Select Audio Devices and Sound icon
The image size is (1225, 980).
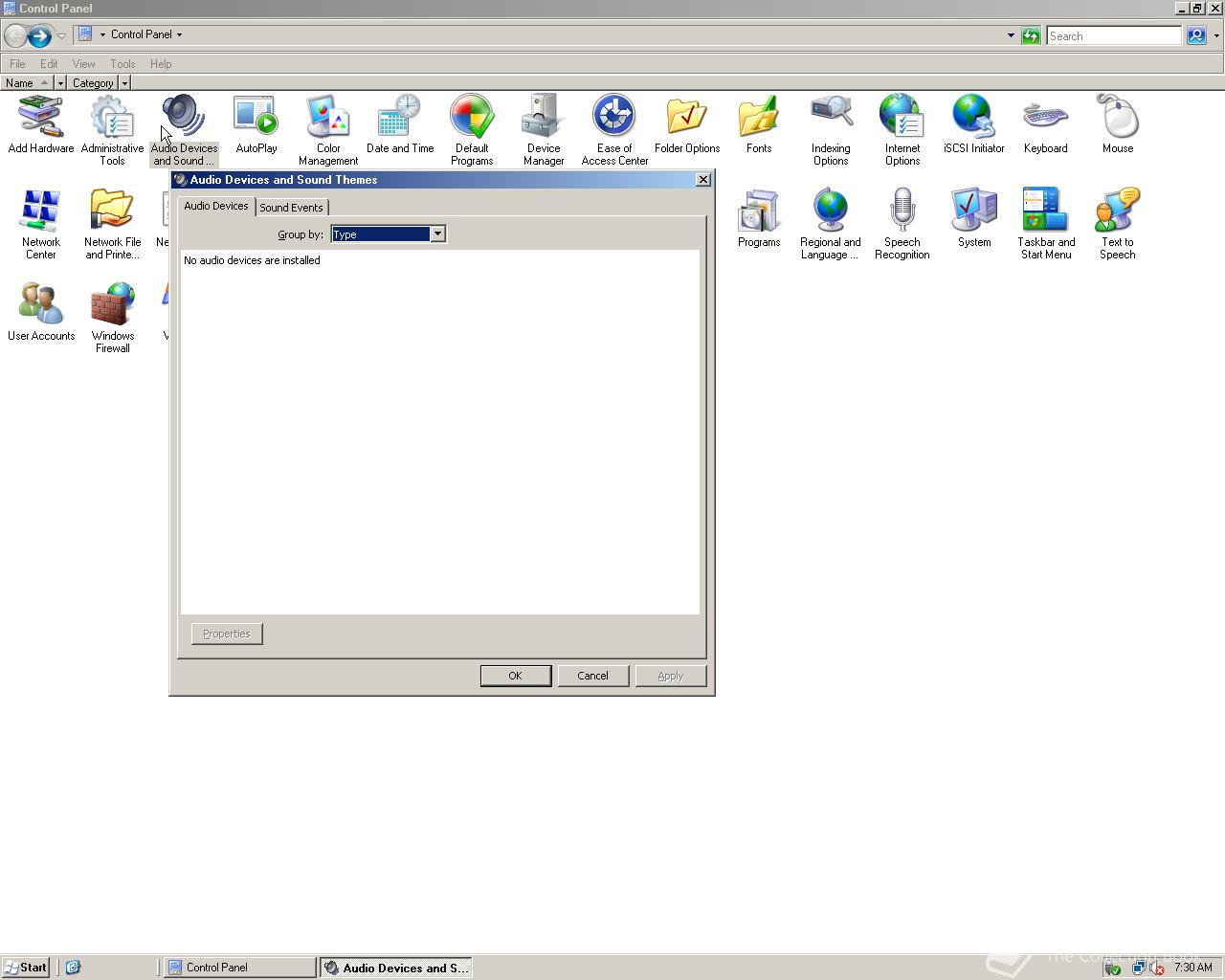[x=184, y=130]
